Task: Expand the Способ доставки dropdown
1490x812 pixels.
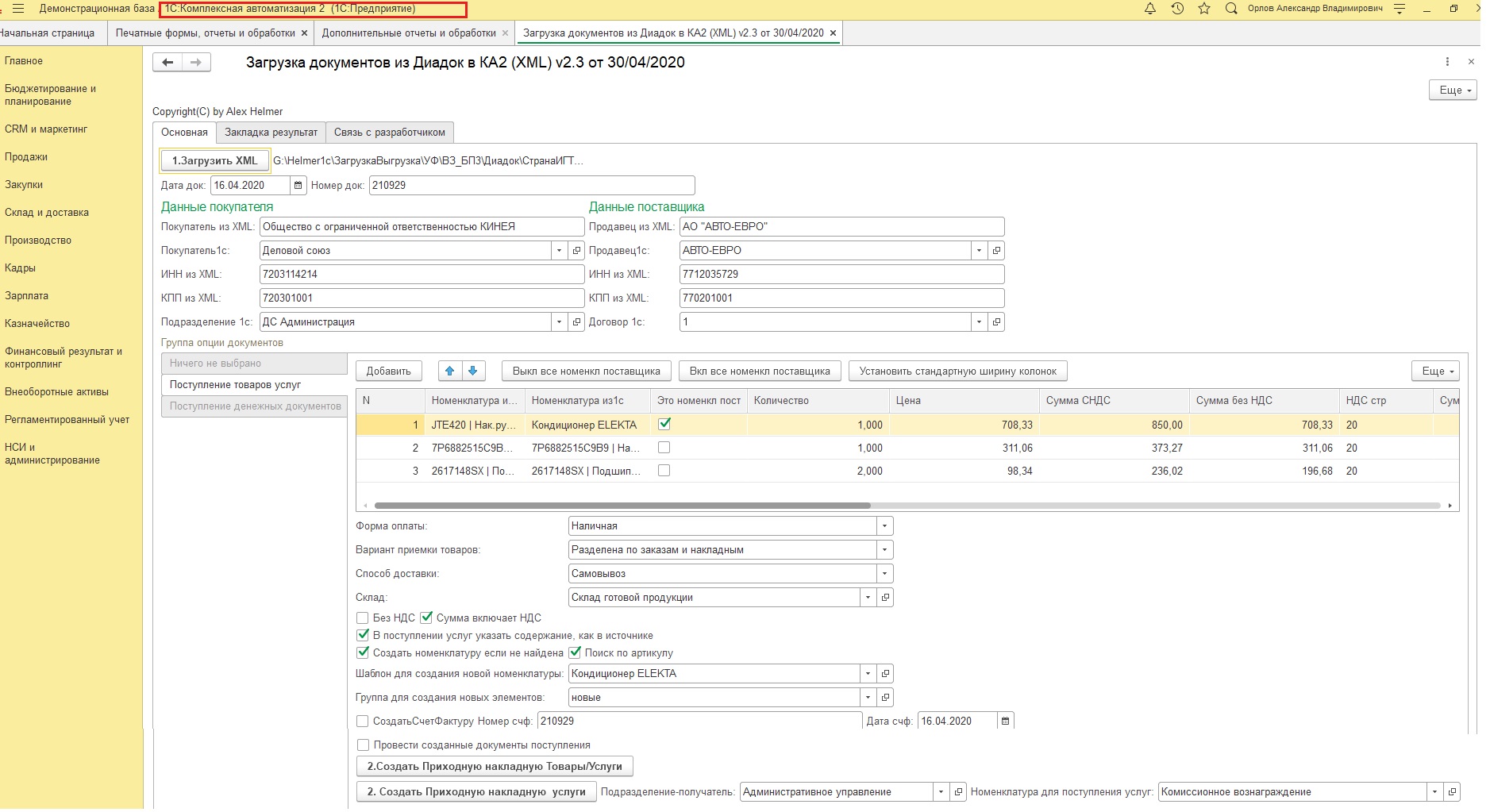Action: [884, 574]
